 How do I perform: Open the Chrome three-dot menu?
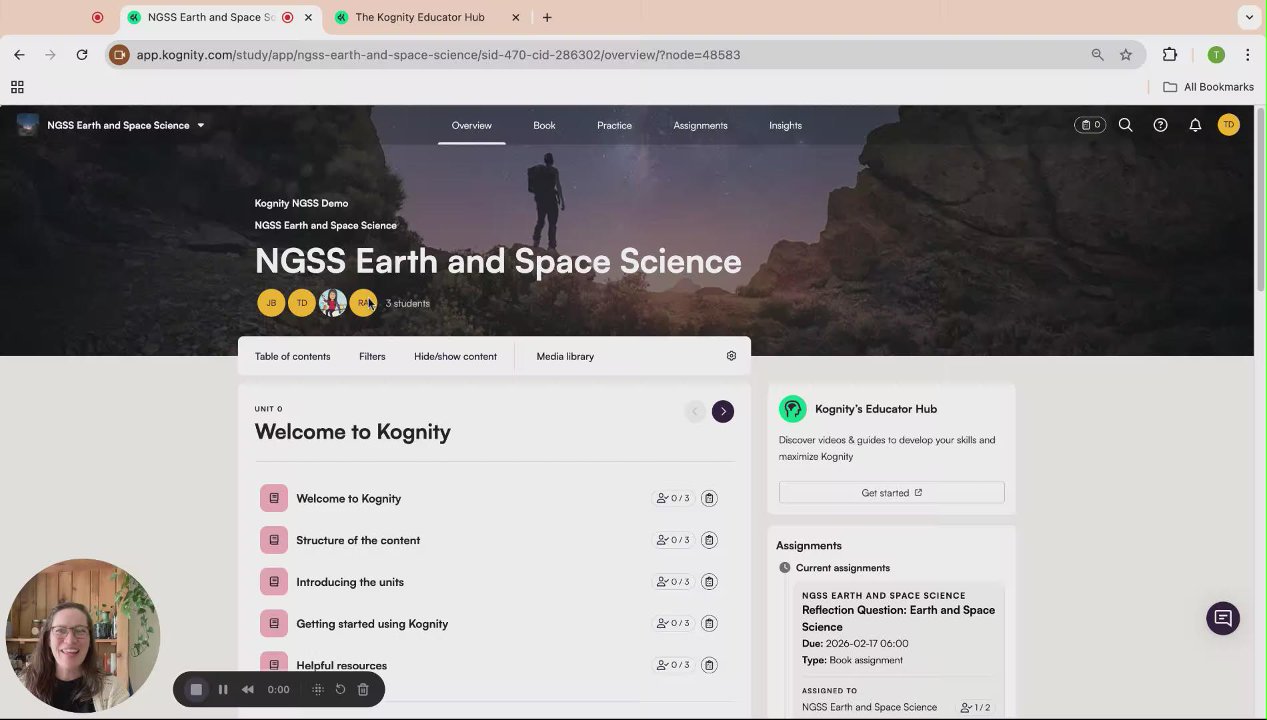pos(1247,55)
